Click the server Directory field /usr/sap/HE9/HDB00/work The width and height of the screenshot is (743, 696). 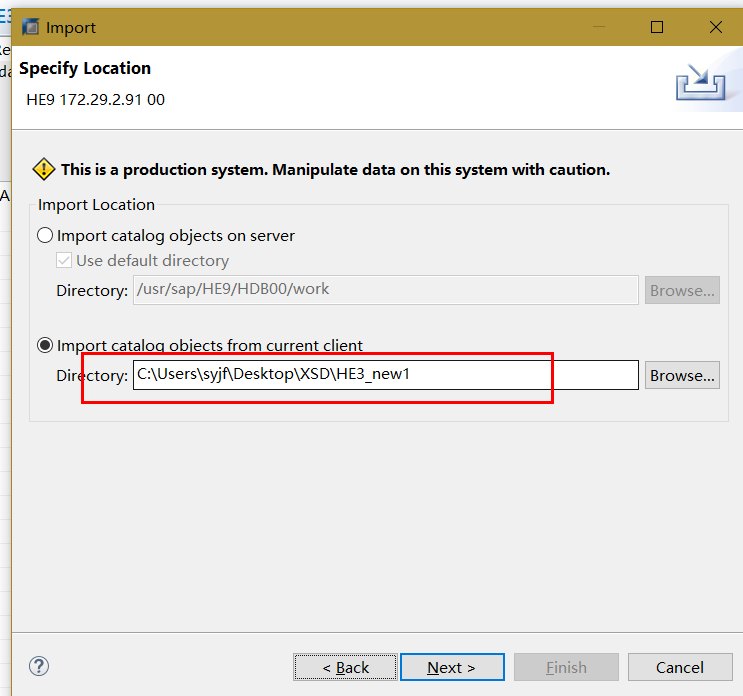pyautogui.click(x=386, y=289)
